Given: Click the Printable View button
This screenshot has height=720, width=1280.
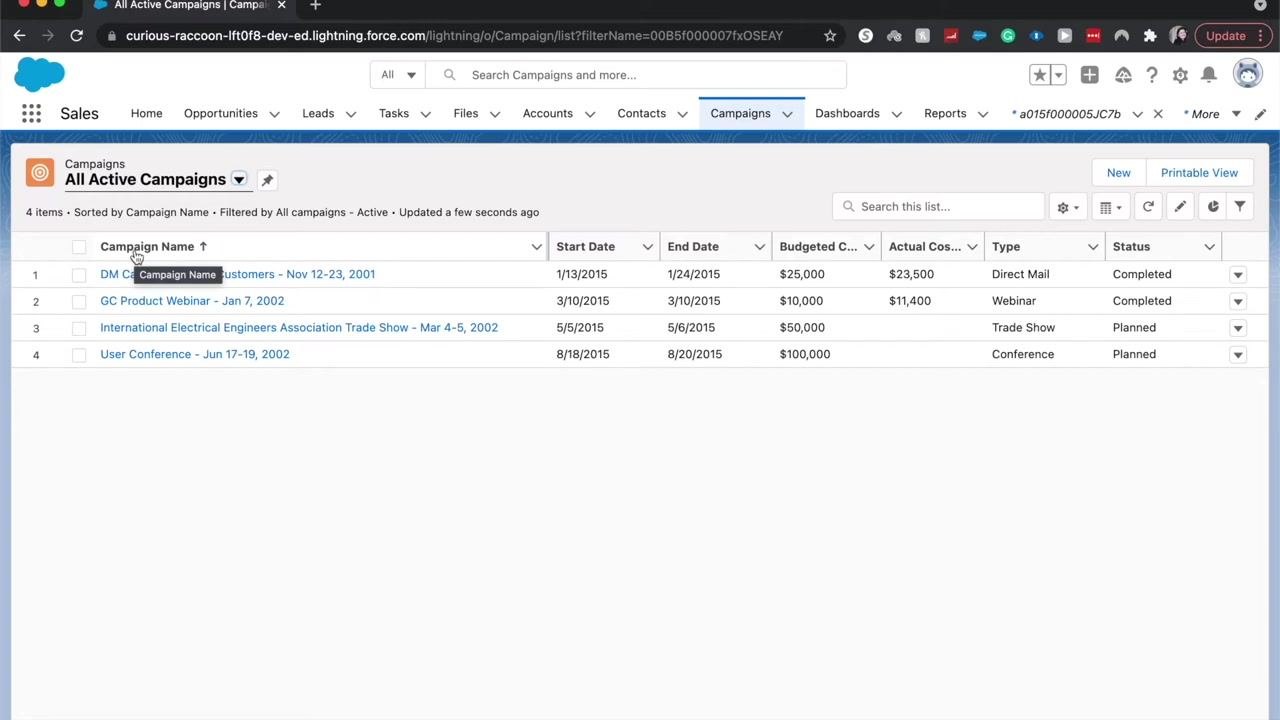Looking at the screenshot, I should point(1199,173).
